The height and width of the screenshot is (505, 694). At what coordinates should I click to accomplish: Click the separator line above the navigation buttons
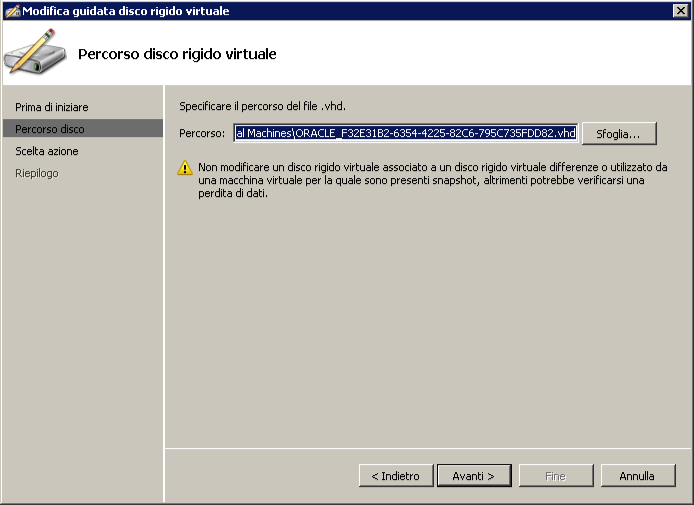click(x=428, y=448)
